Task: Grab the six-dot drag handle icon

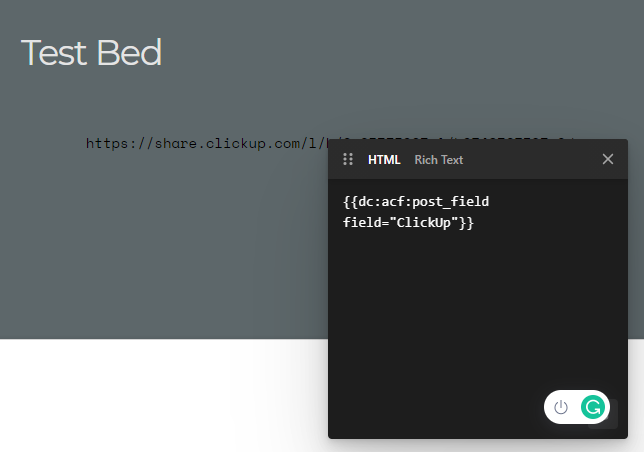Action: [x=348, y=159]
